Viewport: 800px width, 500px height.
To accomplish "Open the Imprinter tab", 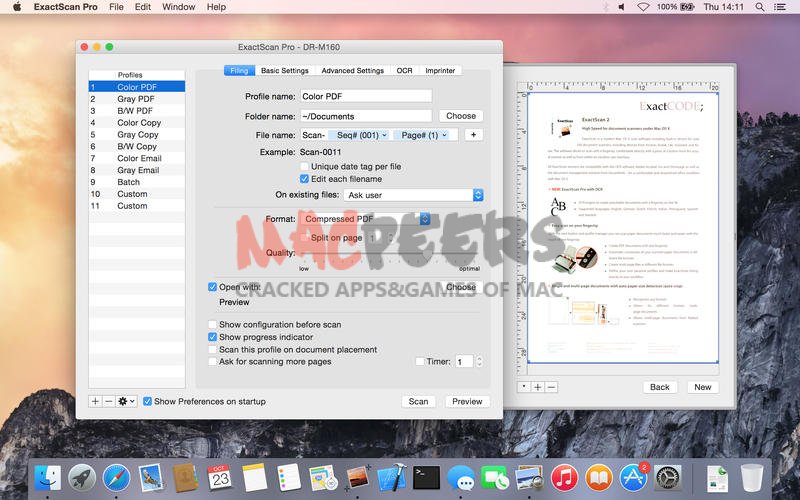I will coord(440,70).
